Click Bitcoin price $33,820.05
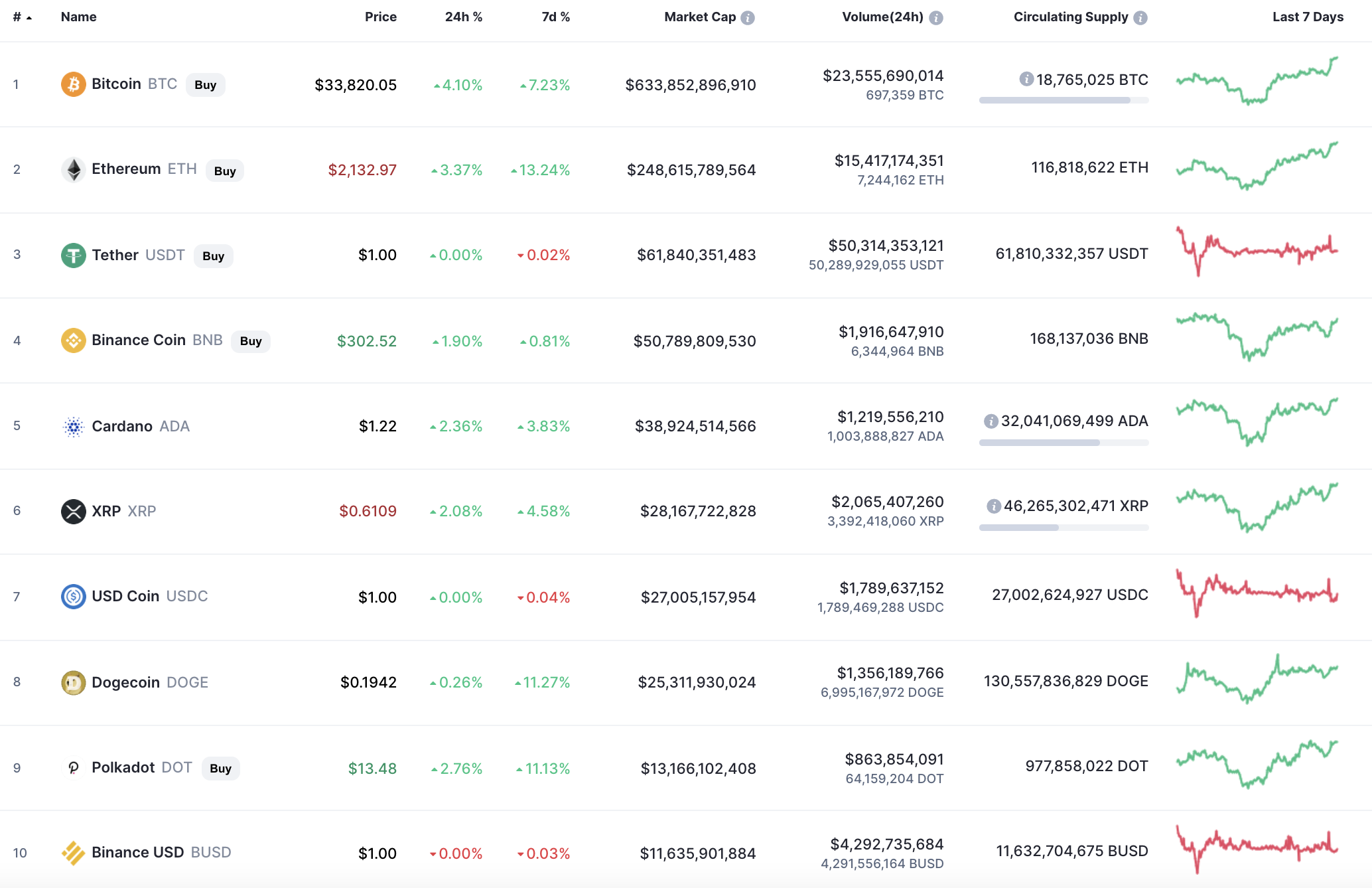This screenshot has width=1372, height=888. pyautogui.click(x=356, y=85)
